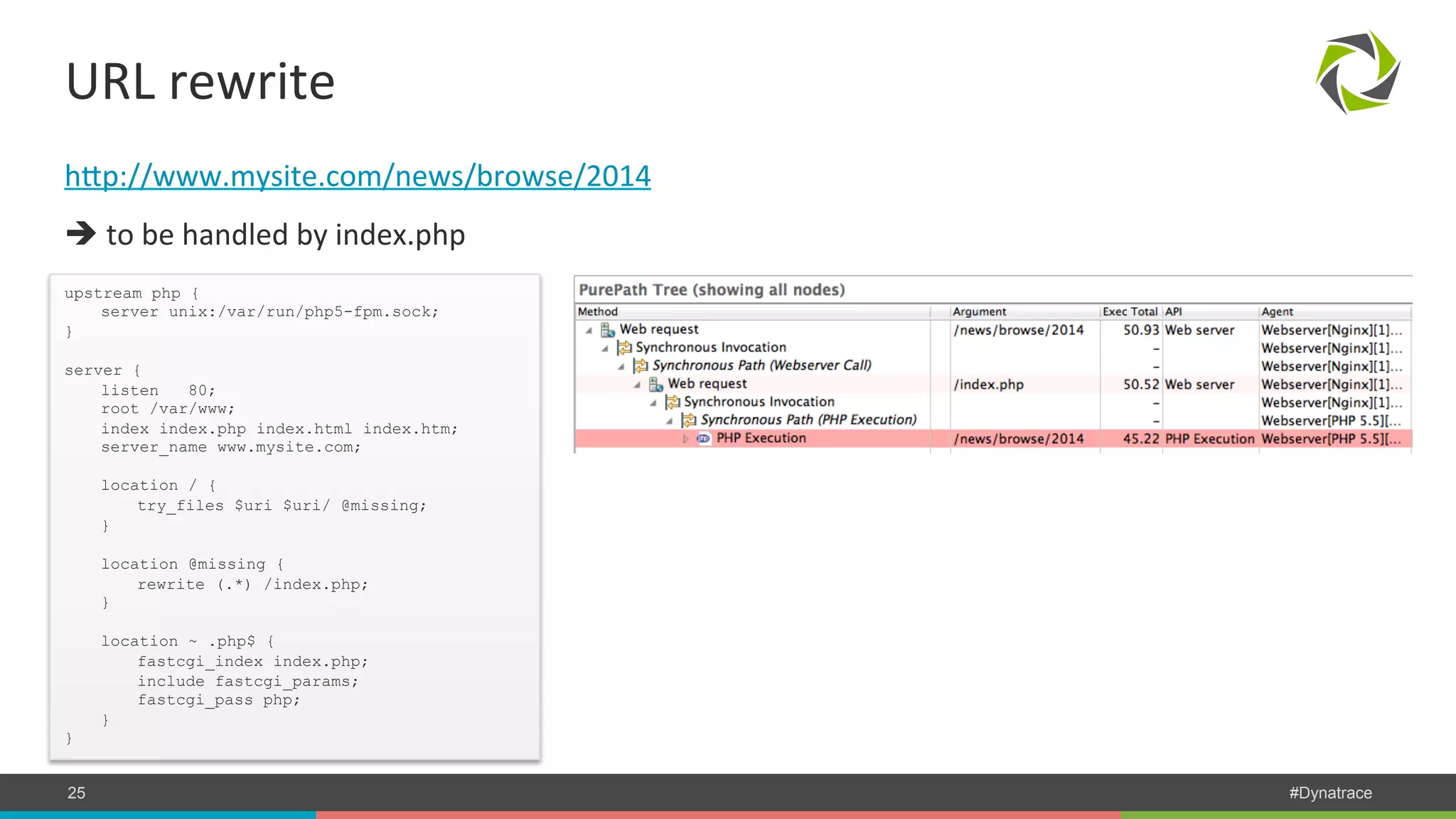The width and height of the screenshot is (1456, 819).
Task: Click the Synchronous Path (PHP Execution) icon
Action: (x=689, y=420)
